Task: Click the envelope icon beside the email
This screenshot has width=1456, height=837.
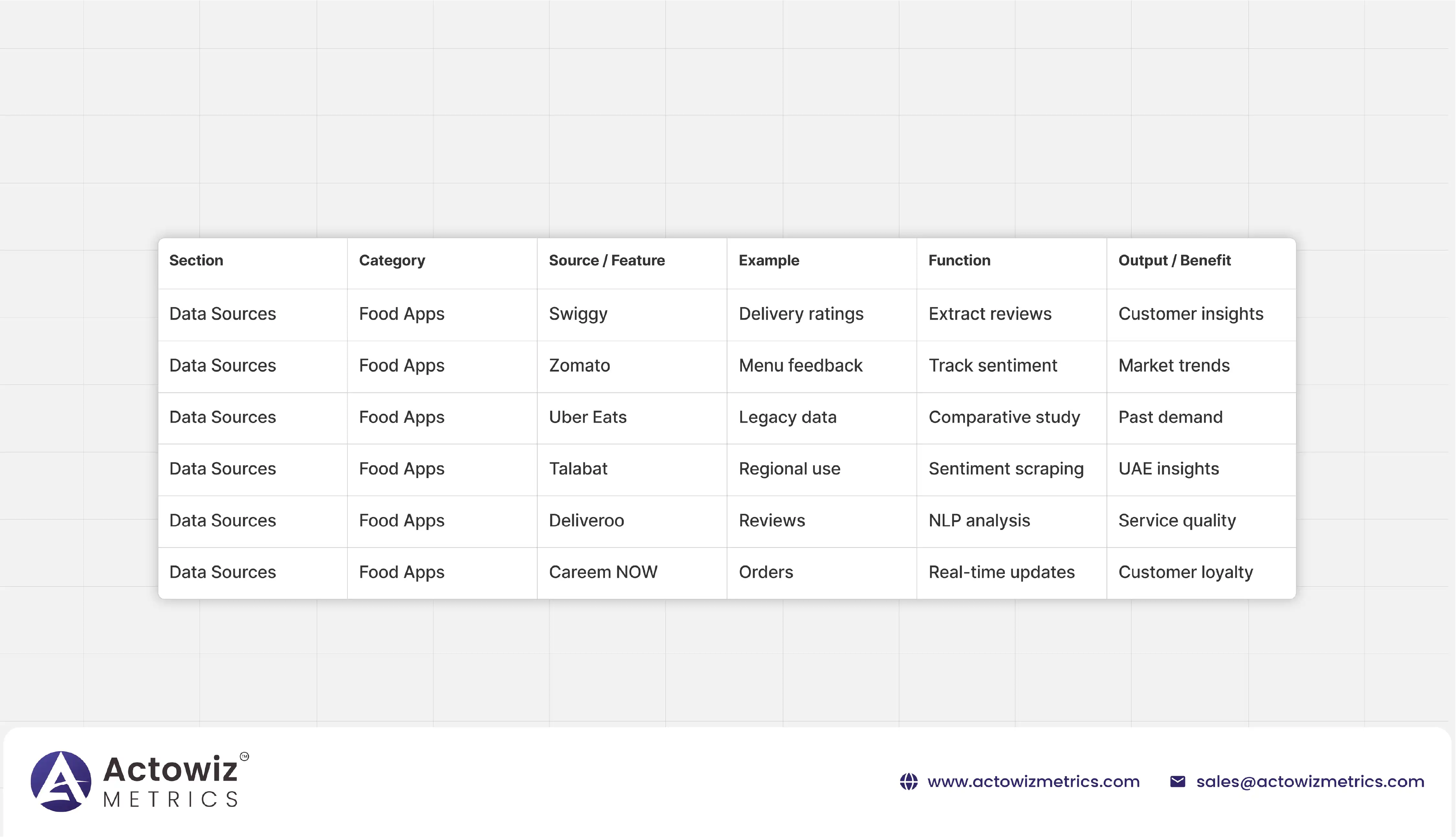Action: (x=1177, y=782)
